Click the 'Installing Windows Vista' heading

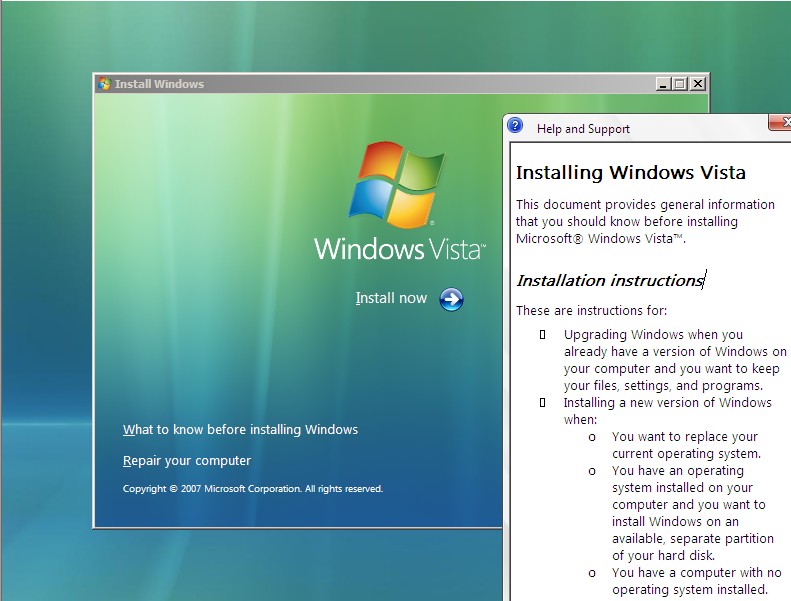(x=631, y=173)
